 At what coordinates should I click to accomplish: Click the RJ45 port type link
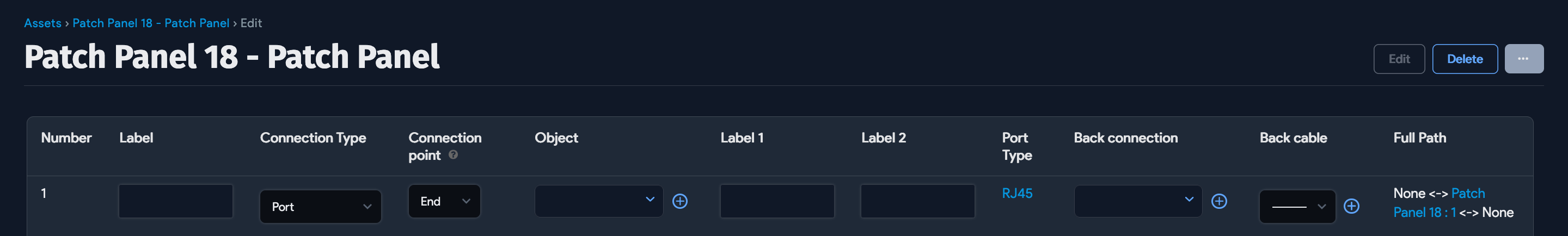[x=1017, y=194]
